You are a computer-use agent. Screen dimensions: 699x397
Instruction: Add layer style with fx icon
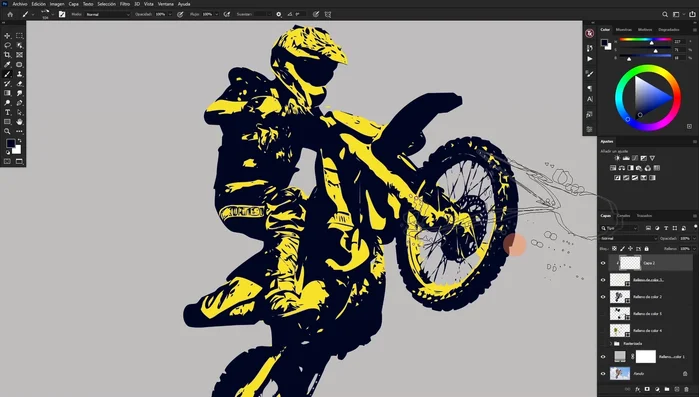(x=637, y=389)
